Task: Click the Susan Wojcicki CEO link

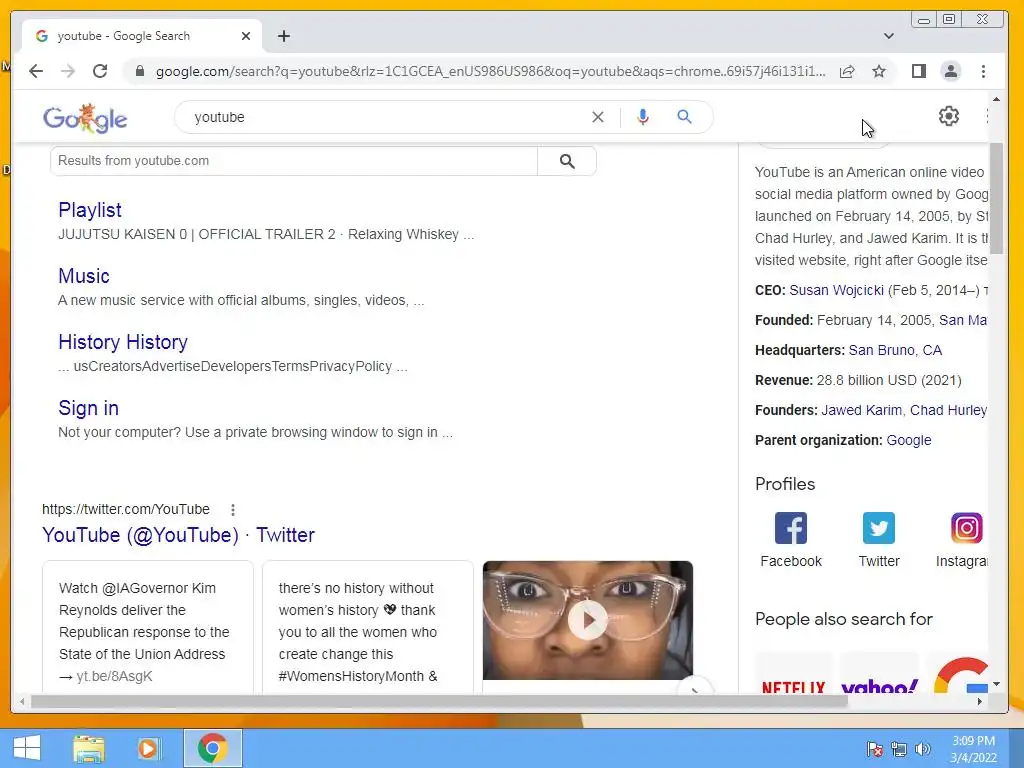Action: [x=836, y=290]
